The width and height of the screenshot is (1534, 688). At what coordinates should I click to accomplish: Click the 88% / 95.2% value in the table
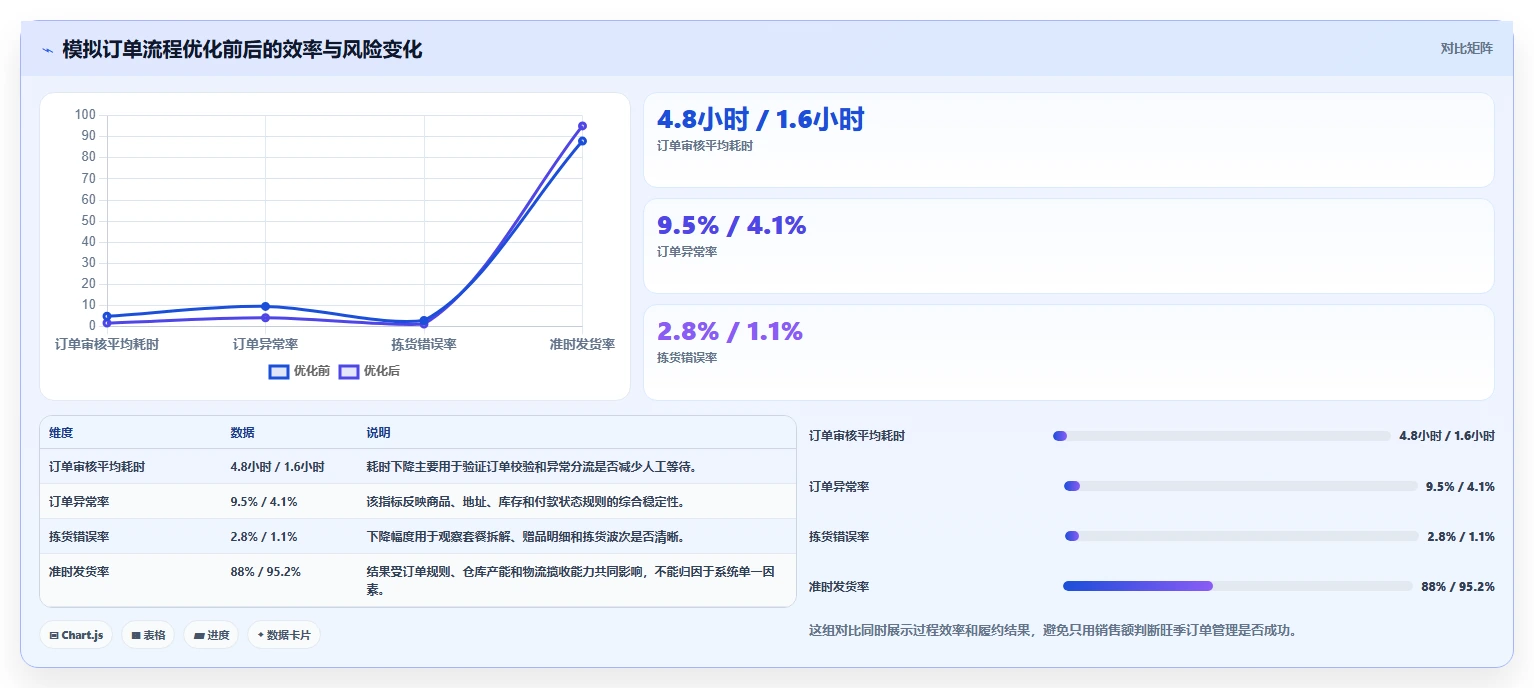265,572
